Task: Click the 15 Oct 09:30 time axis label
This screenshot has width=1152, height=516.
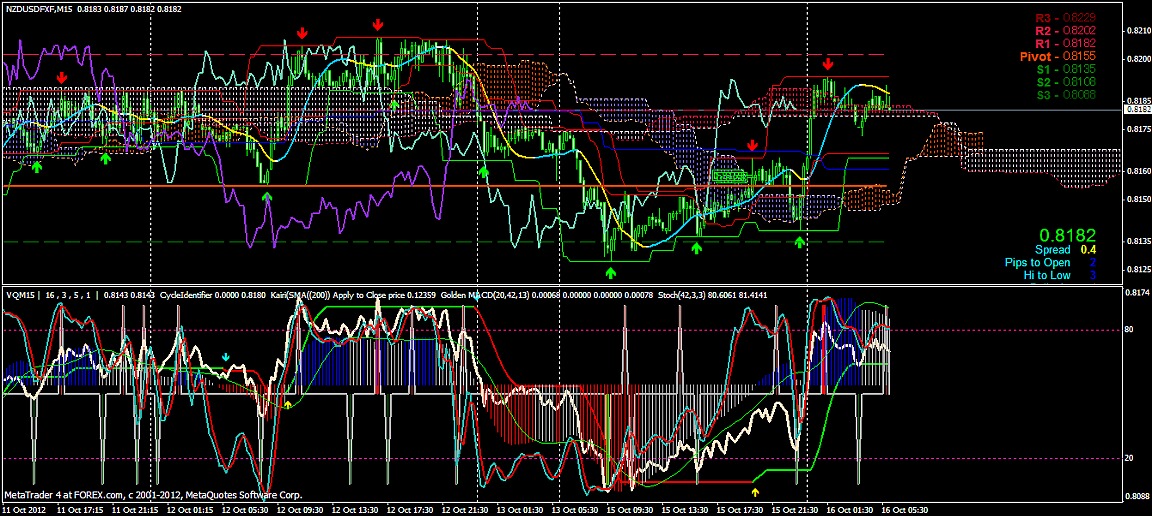Action: 630,509
